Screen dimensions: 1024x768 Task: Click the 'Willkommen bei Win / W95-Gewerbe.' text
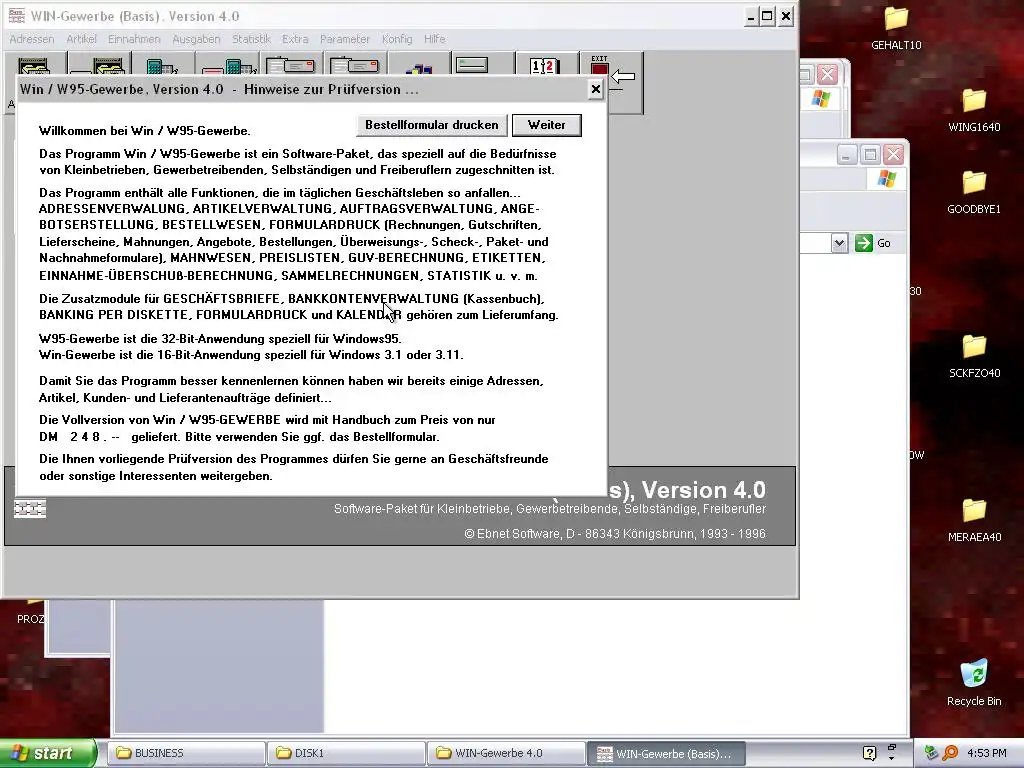(144, 131)
